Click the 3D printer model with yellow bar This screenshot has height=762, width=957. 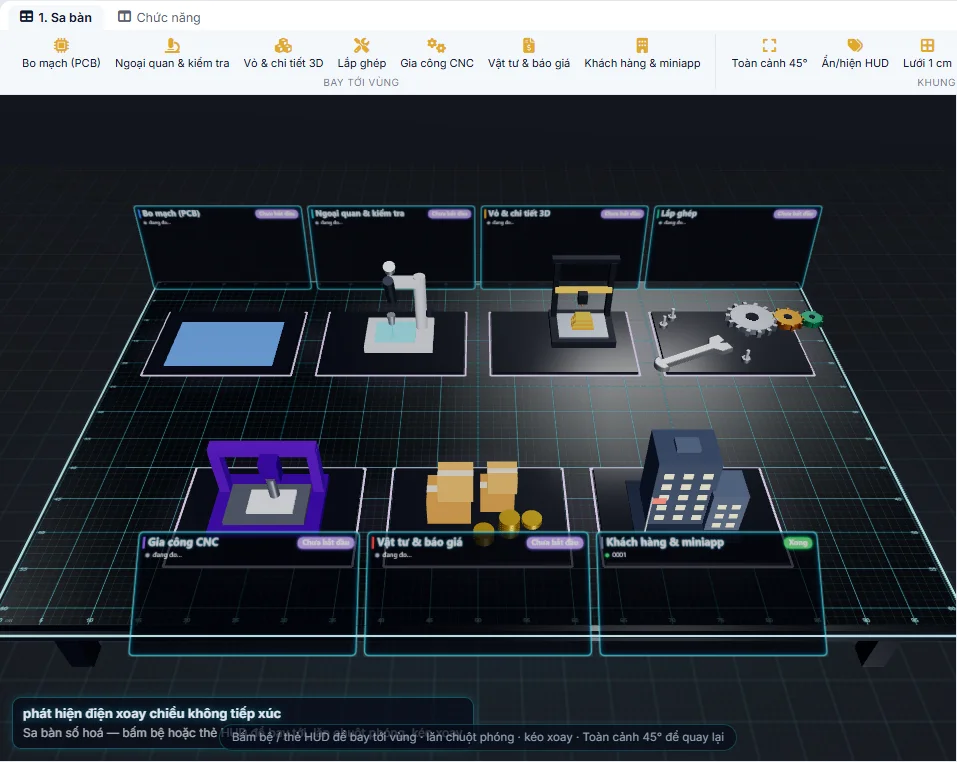click(x=583, y=302)
